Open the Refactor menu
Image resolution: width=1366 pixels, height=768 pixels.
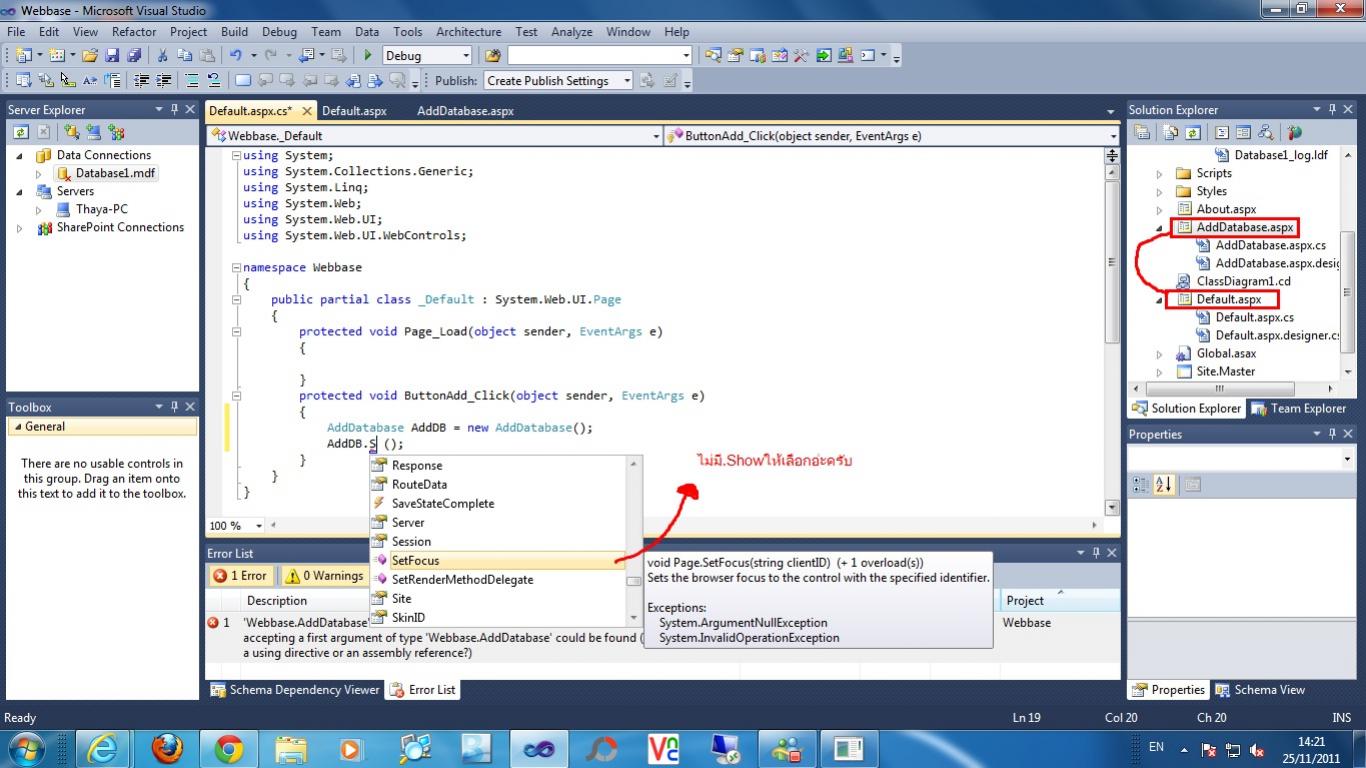click(134, 32)
